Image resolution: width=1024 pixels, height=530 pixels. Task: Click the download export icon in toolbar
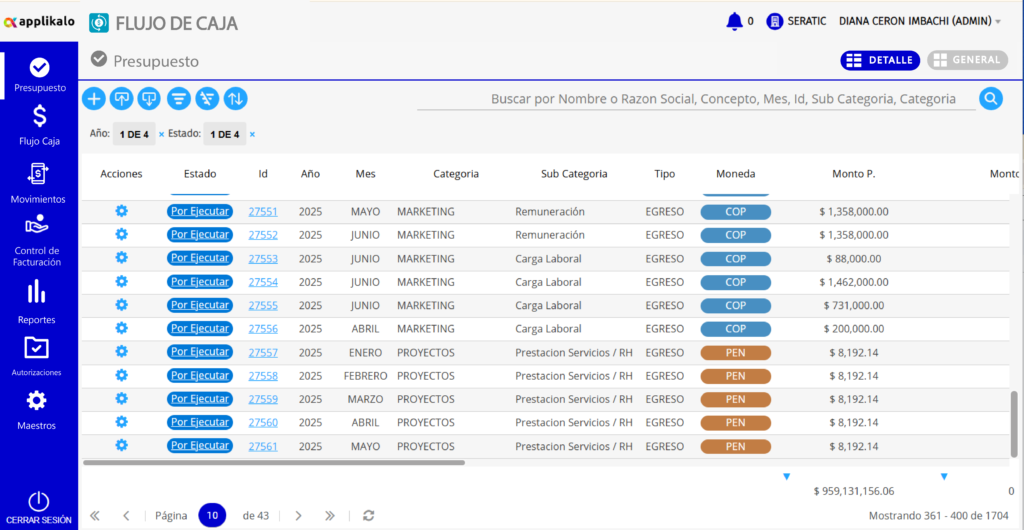(x=149, y=99)
